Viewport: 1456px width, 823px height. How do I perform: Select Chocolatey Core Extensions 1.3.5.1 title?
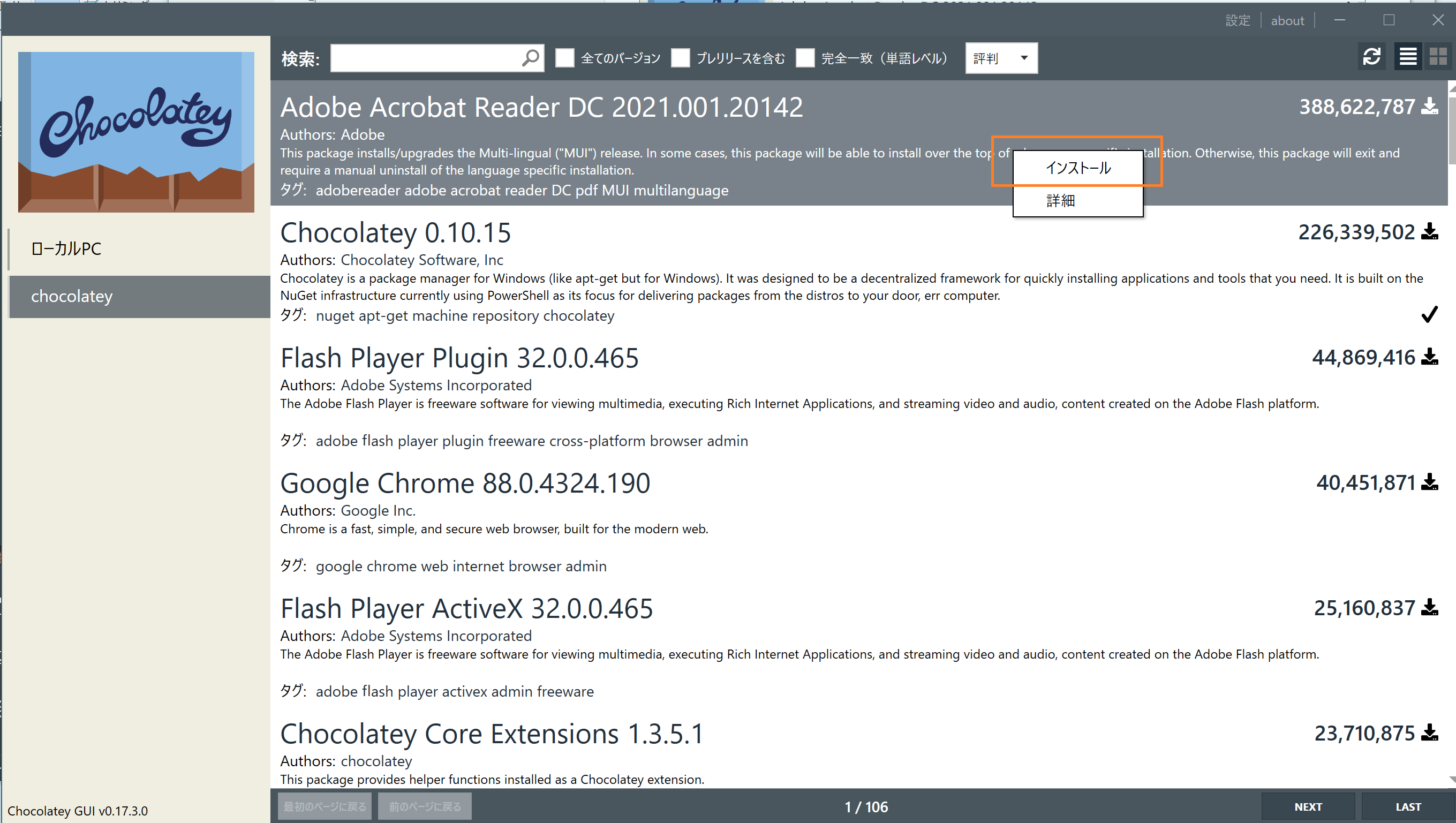coord(492,734)
